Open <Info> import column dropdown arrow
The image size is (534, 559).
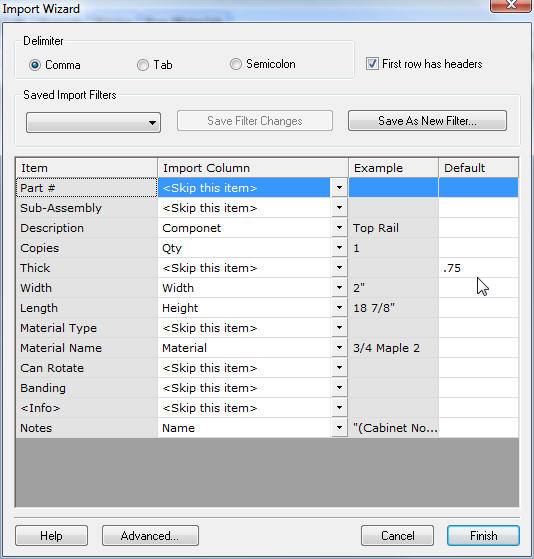339,407
